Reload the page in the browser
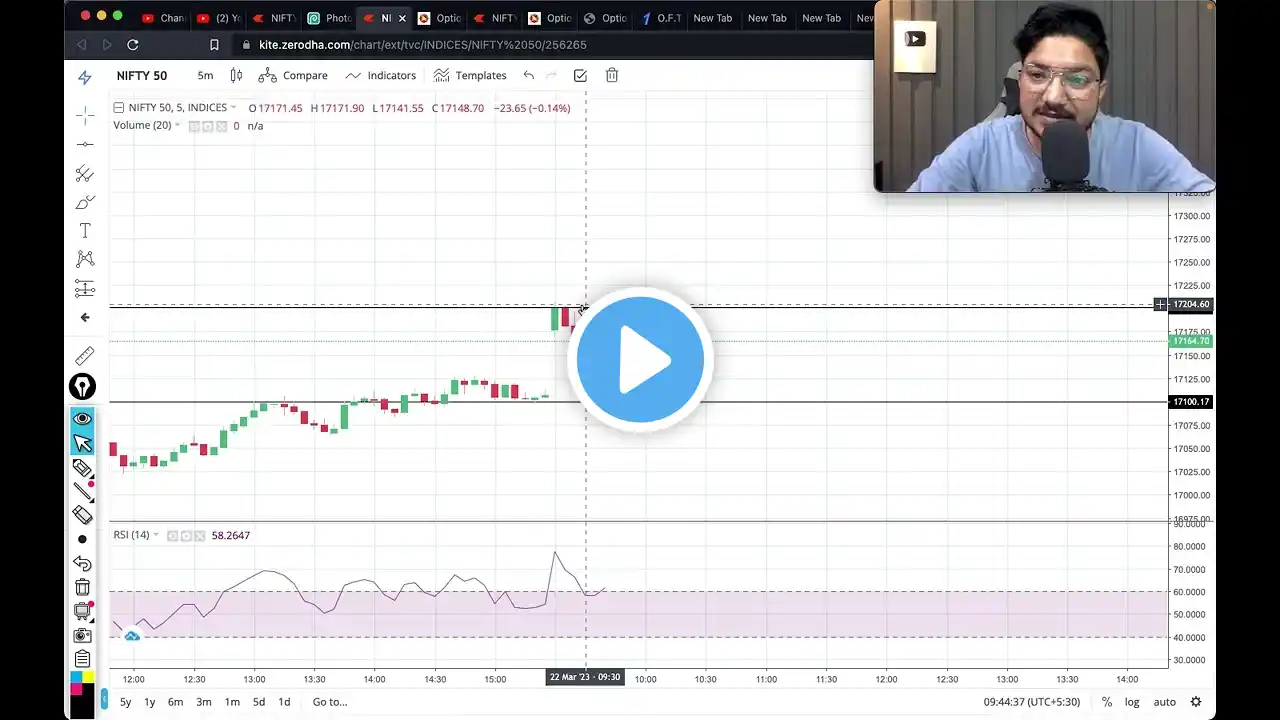1280x720 pixels. [132, 45]
